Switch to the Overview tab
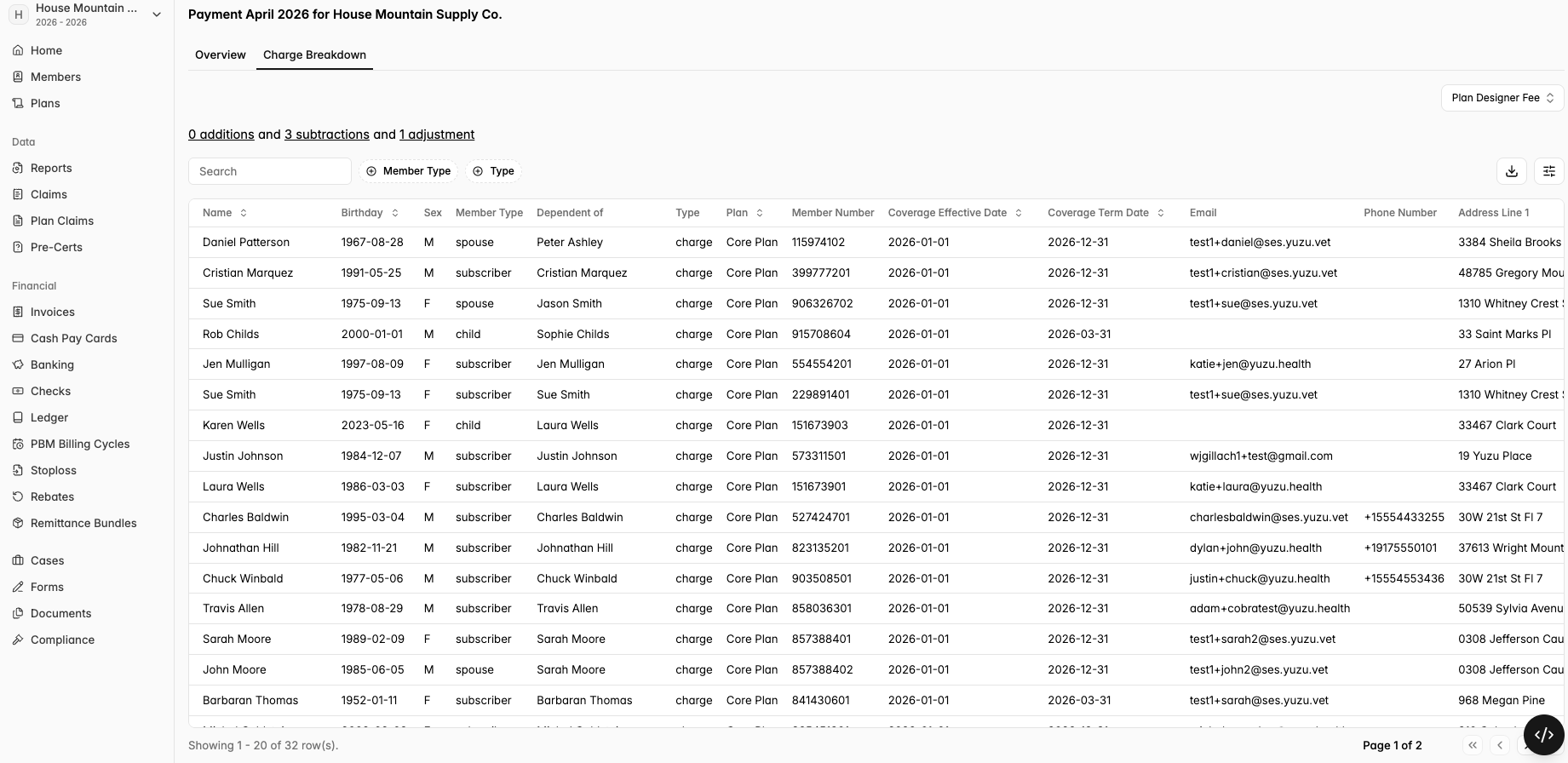Image resolution: width=1568 pixels, height=763 pixels. pyautogui.click(x=221, y=54)
